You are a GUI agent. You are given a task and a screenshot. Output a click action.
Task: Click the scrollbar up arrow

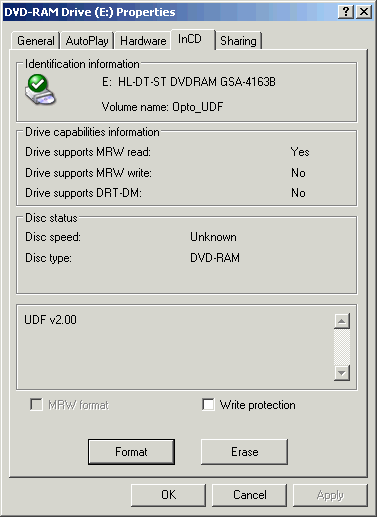point(342,321)
